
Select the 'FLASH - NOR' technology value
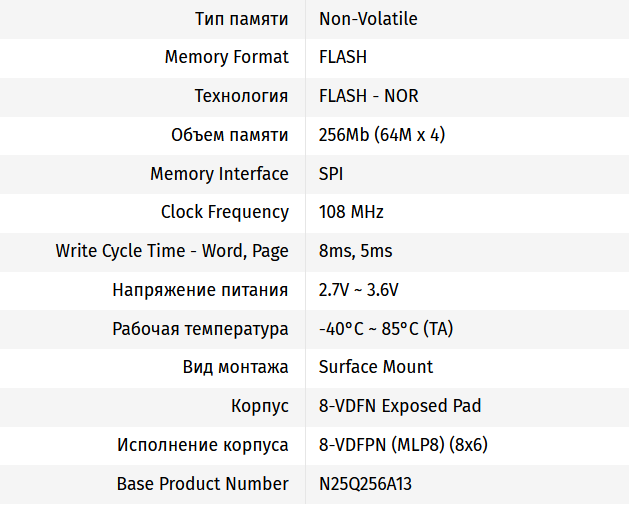(x=368, y=96)
